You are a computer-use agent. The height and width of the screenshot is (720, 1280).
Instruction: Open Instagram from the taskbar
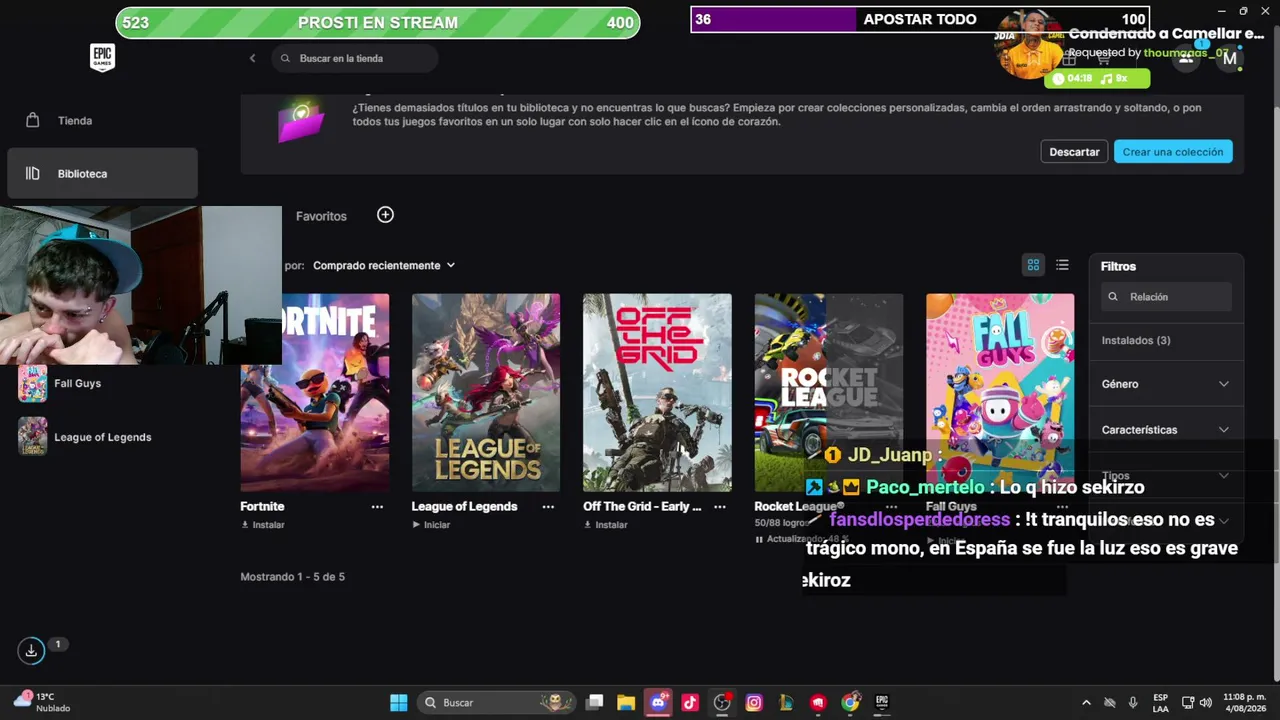754,702
